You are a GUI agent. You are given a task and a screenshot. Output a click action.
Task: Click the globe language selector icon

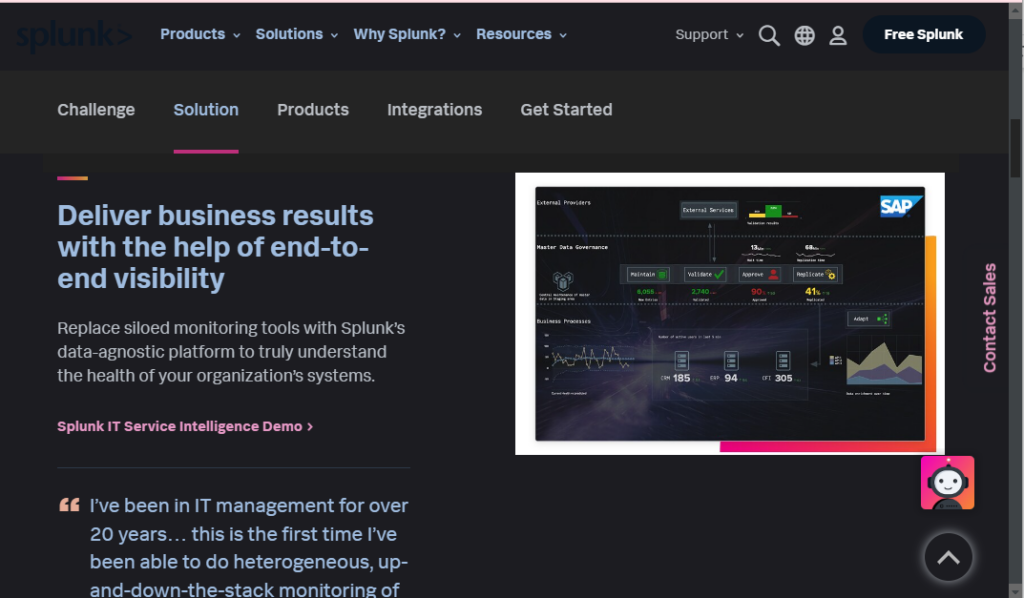point(804,34)
